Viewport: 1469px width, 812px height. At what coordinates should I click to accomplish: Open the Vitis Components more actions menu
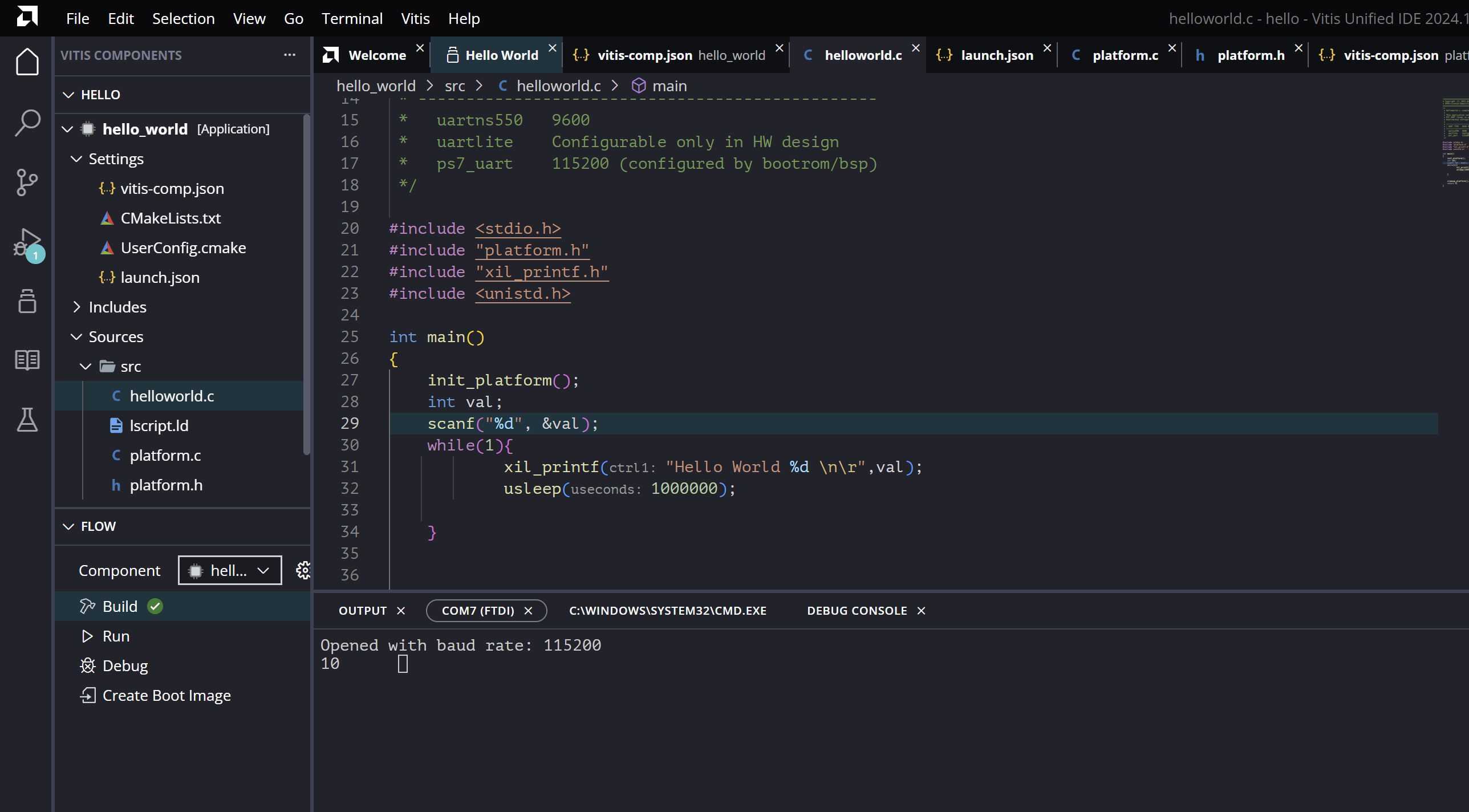290,55
